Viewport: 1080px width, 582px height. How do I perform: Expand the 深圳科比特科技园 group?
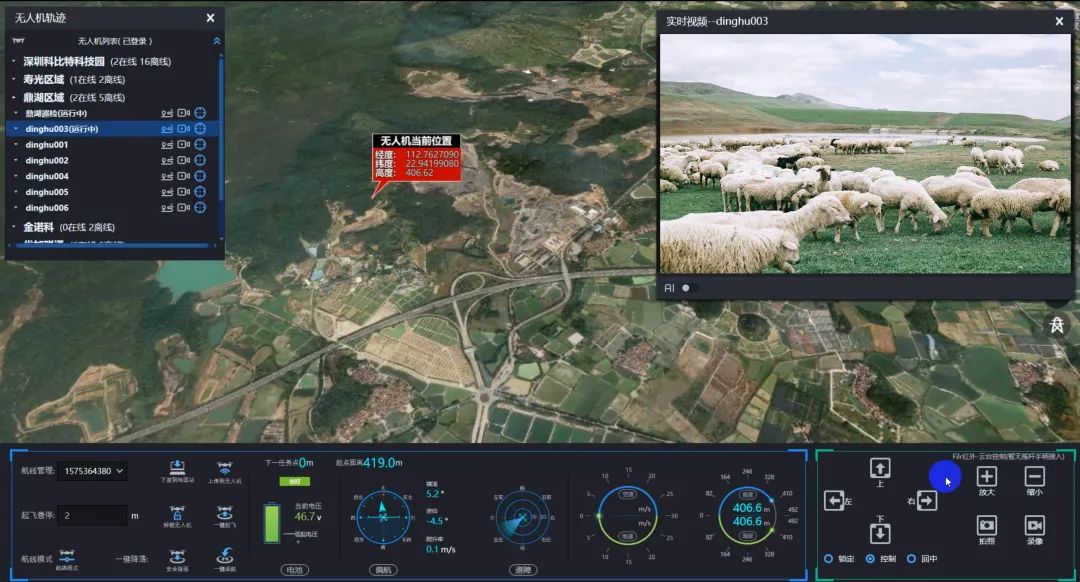click(14, 62)
